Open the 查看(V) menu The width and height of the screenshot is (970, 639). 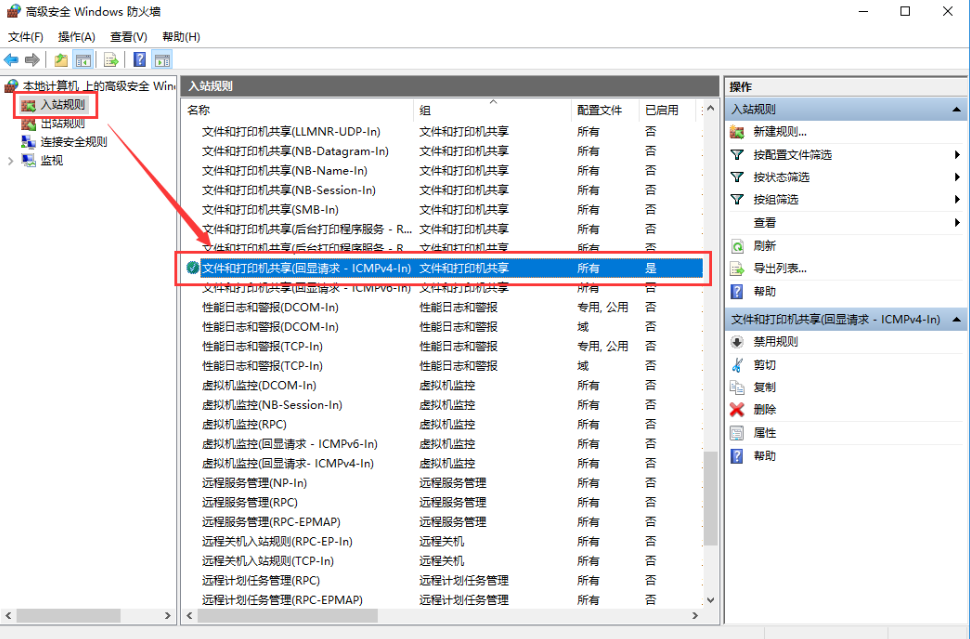[x=129, y=37]
